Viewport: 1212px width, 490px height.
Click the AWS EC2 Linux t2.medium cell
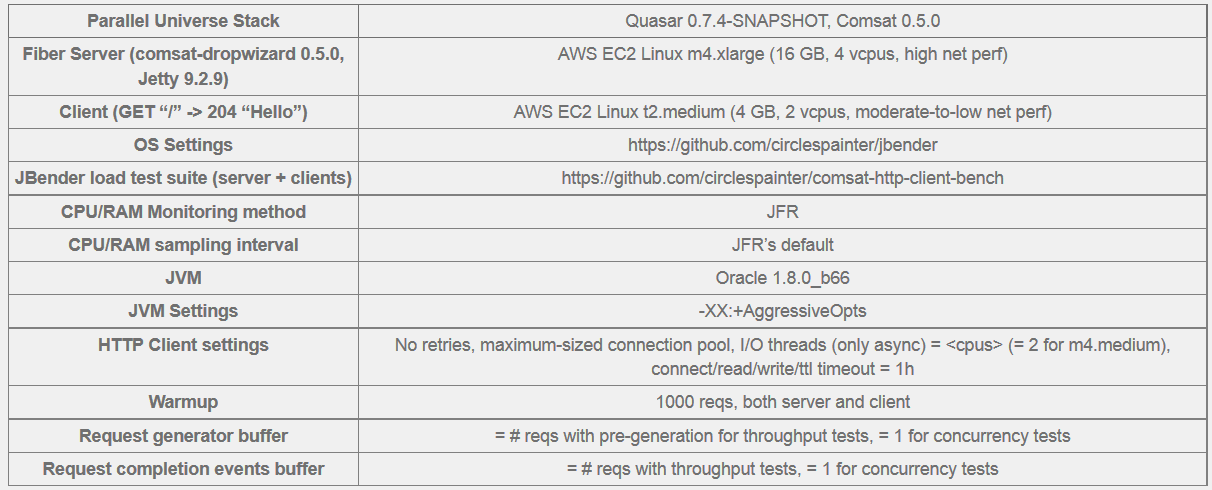click(783, 112)
